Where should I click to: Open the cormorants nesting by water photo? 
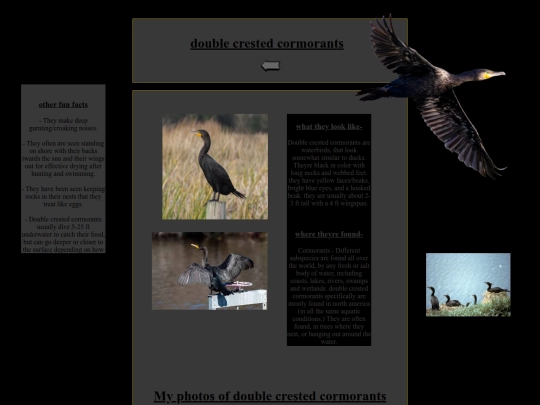coord(468,285)
